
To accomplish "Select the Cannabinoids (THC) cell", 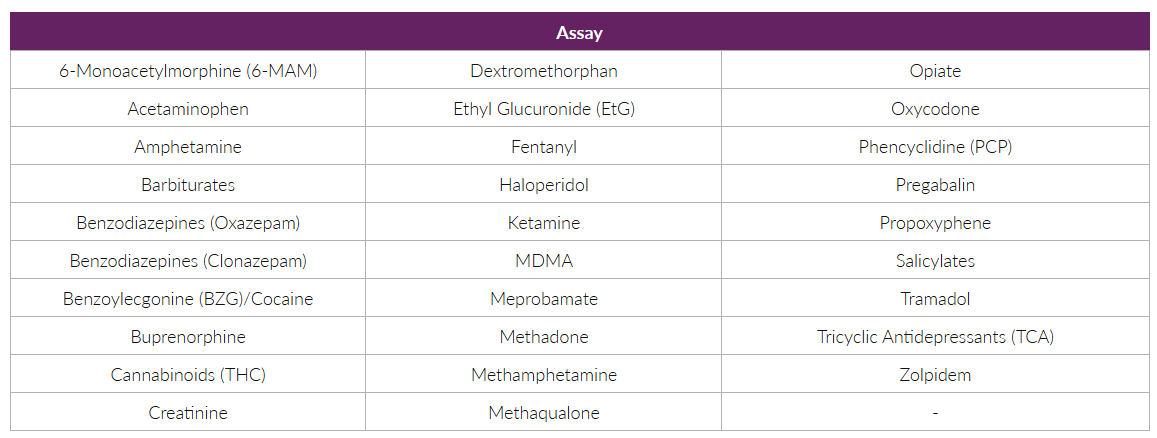I will 188,375.
